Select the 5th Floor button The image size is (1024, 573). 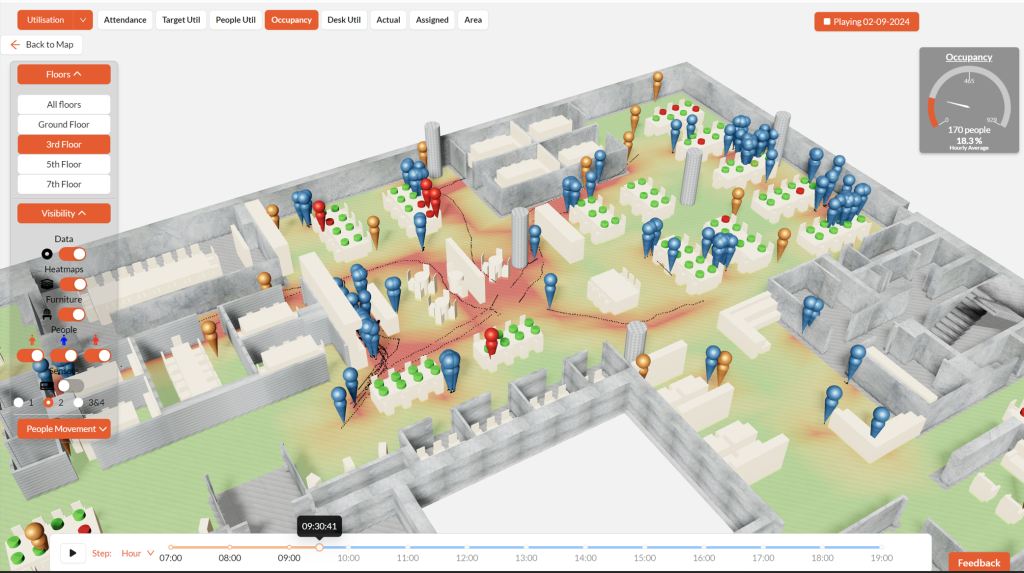pyautogui.click(x=64, y=164)
